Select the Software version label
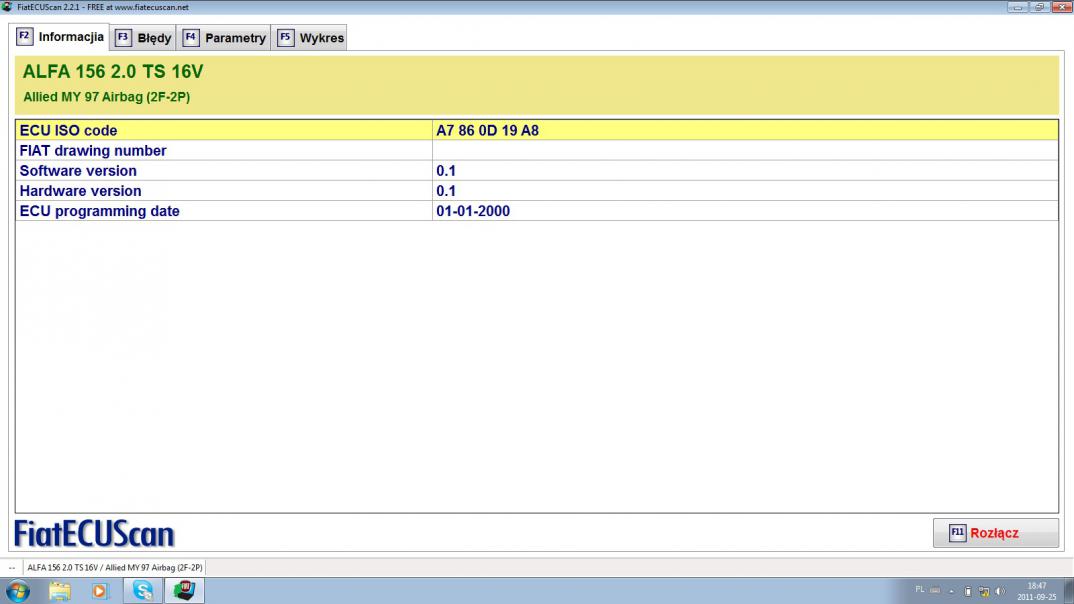1074x604 pixels. [78, 171]
